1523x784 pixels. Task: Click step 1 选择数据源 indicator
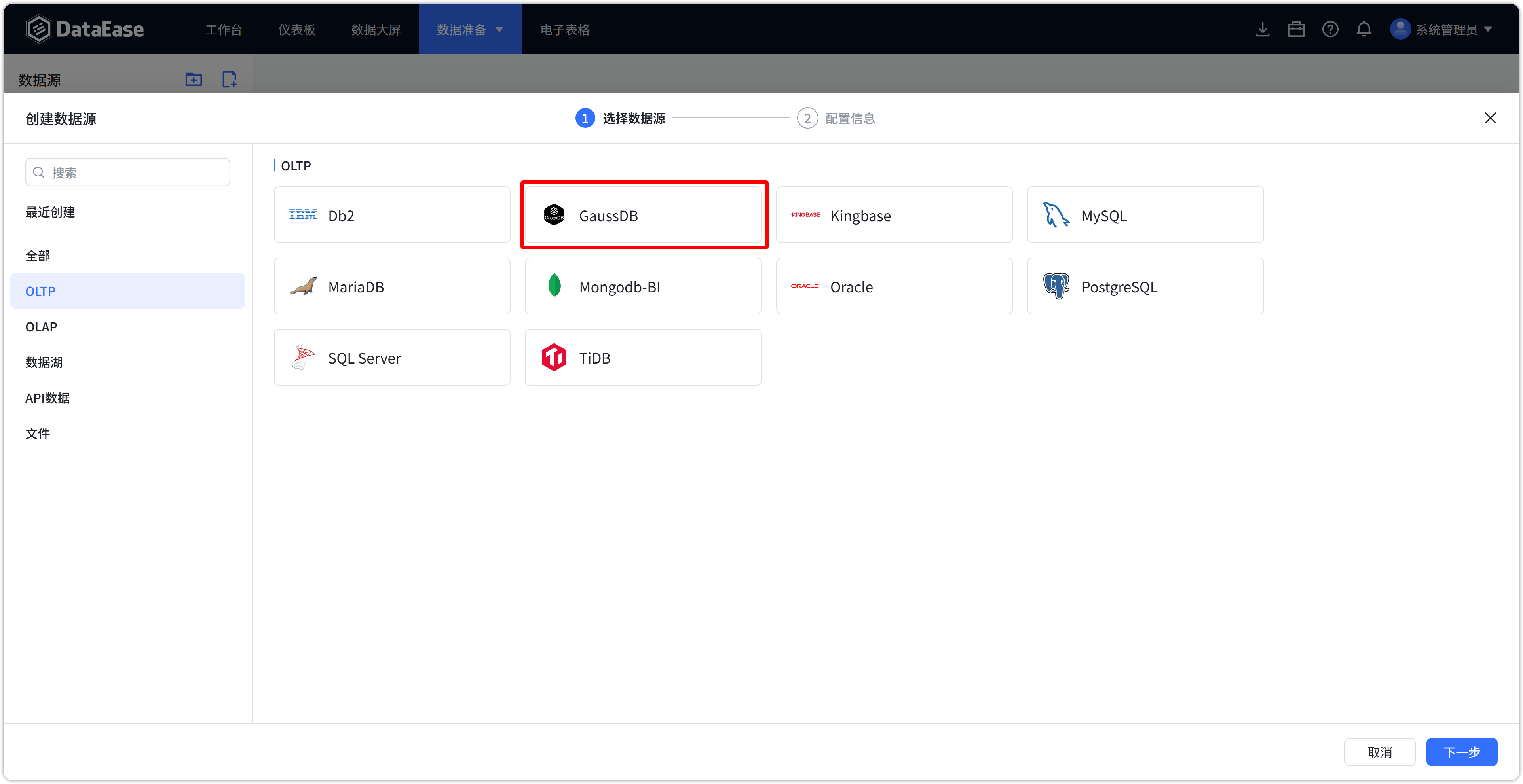pyautogui.click(x=620, y=118)
